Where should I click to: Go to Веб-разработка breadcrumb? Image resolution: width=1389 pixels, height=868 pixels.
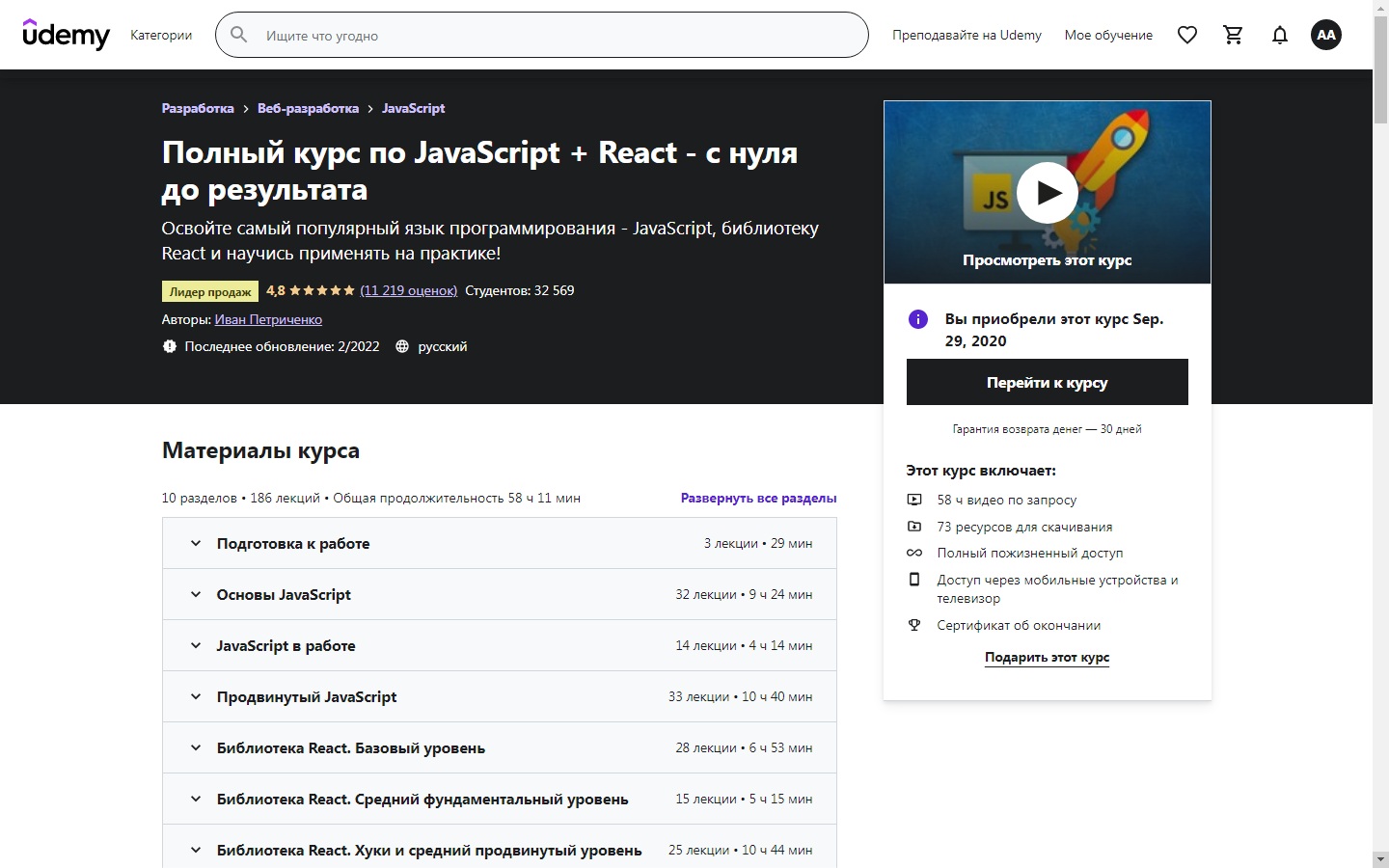tap(308, 108)
